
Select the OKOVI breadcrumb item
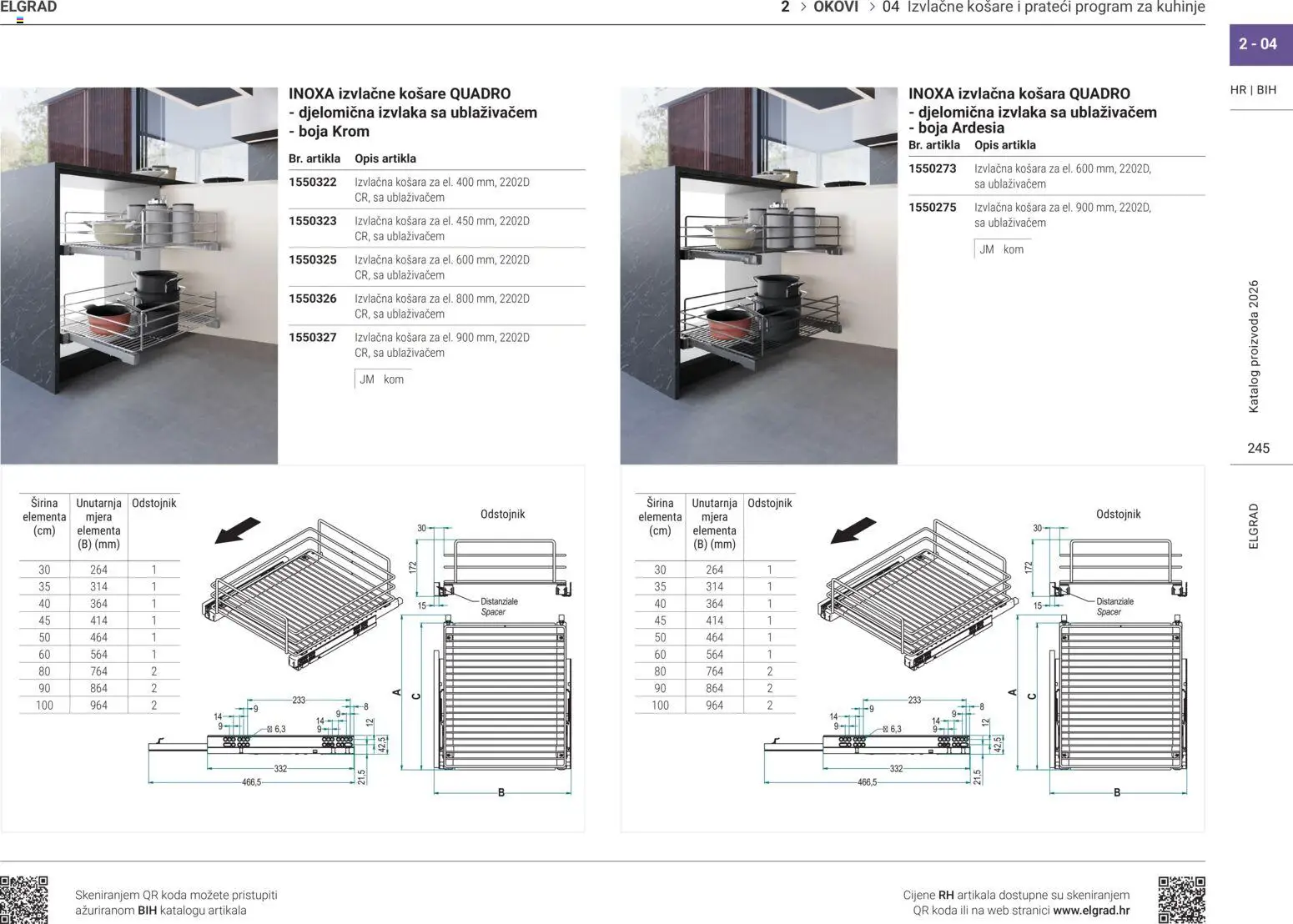click(836, 7)
